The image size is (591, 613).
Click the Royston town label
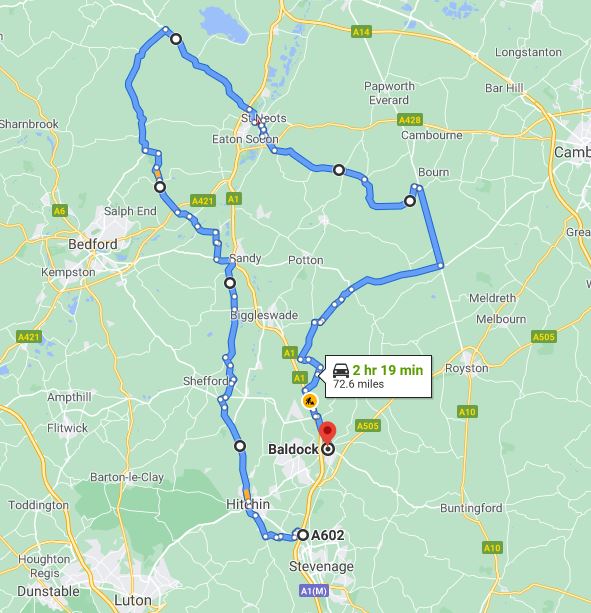coord(467,368)
